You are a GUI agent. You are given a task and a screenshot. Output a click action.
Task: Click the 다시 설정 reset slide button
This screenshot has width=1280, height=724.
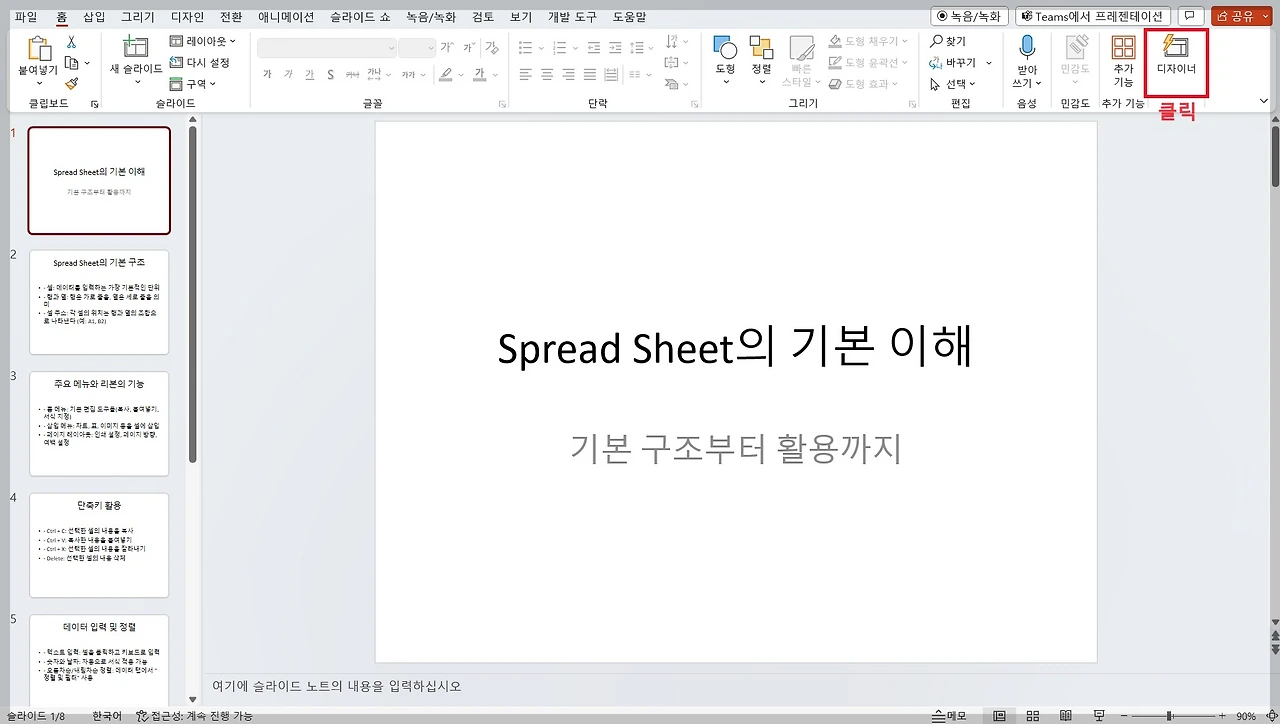[200, 63]
